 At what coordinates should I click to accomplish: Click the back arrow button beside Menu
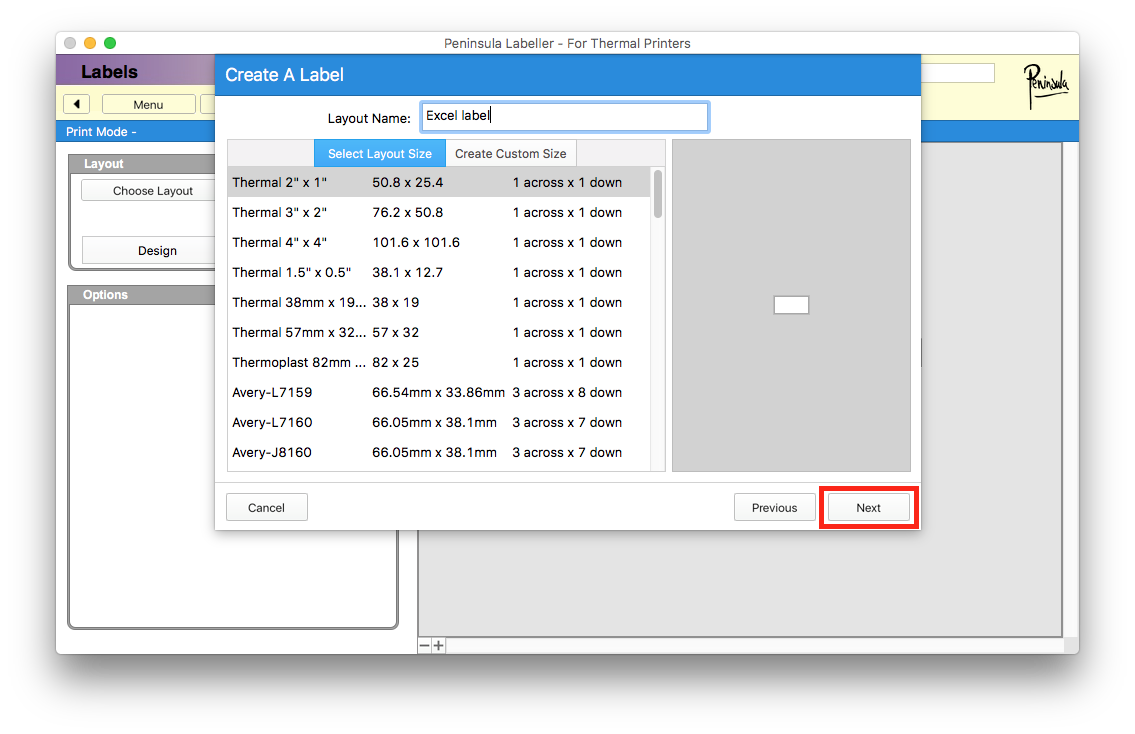tap(77, 104)
